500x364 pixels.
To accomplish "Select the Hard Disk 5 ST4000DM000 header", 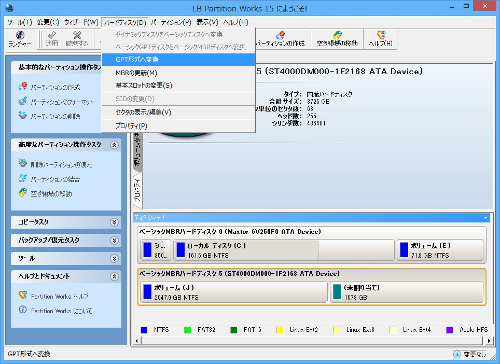I will tap(239, 273).
